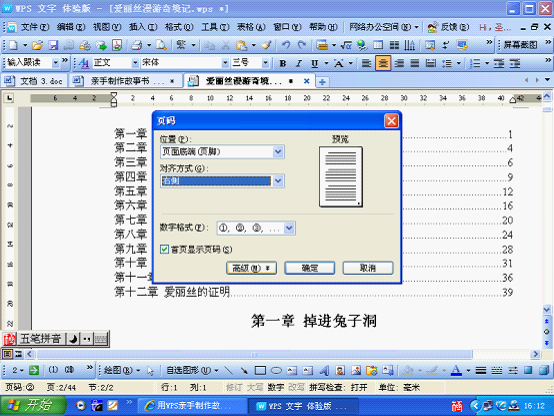
Task: Open the 文件 menu
Action: pos(35,27)
